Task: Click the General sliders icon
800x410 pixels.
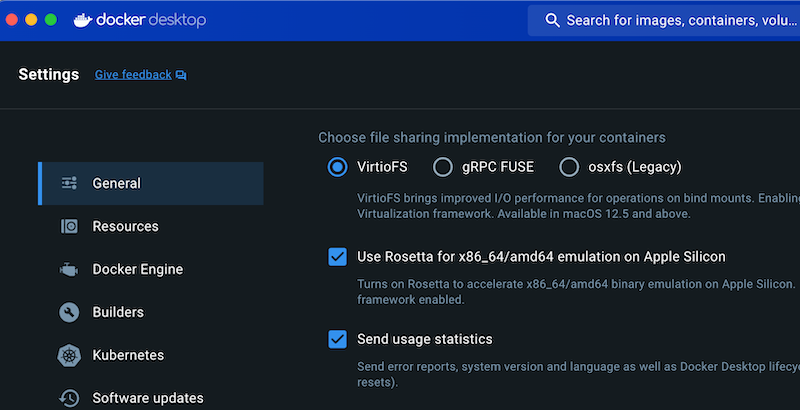Action: coord(69,183)
